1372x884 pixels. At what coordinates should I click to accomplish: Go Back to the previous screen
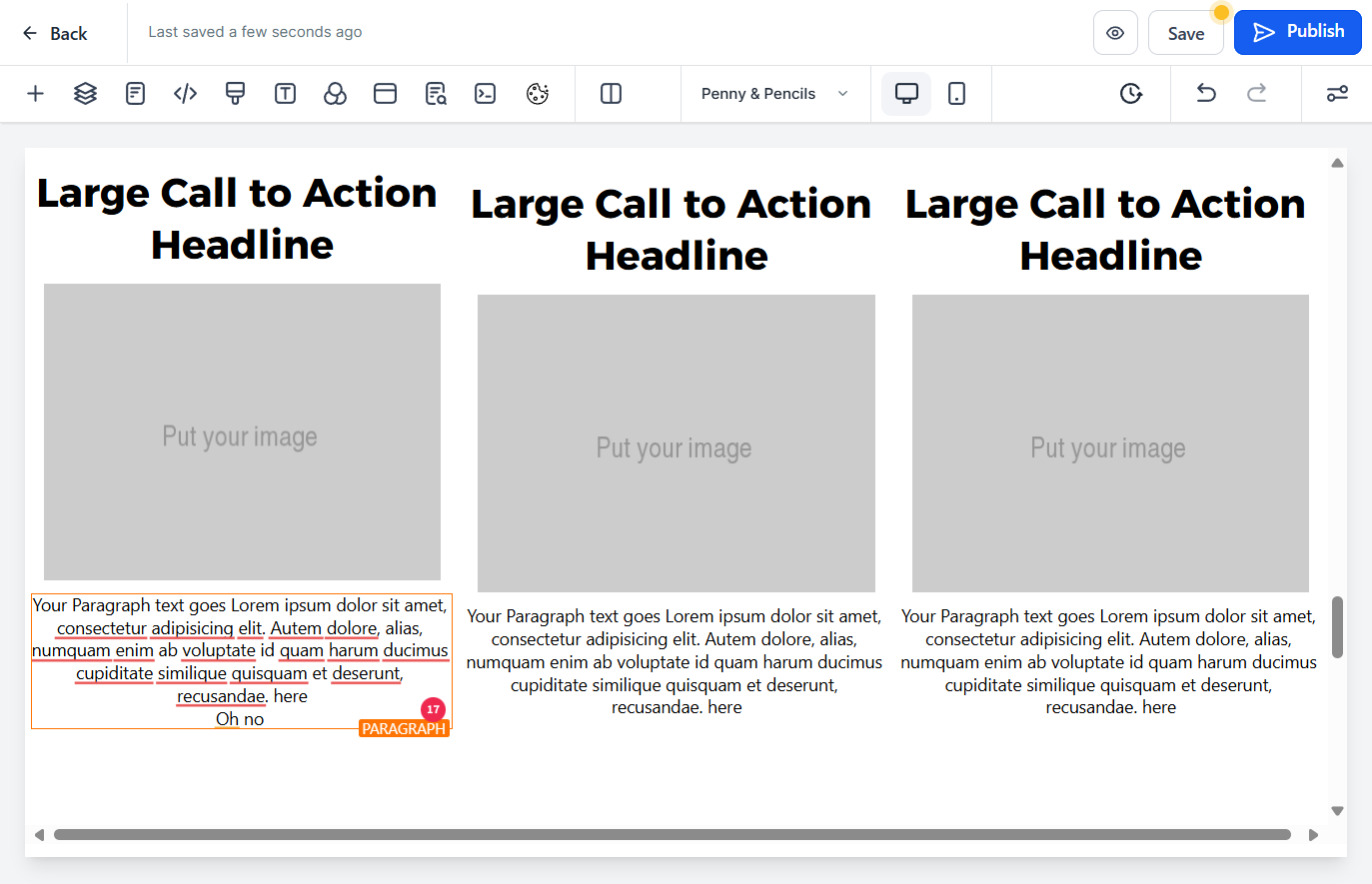[x=55, y=33]
